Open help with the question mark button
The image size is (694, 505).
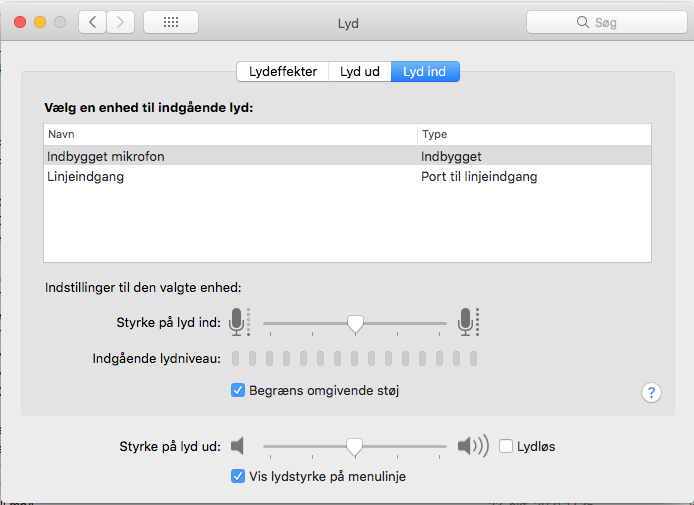(x=651, y=392)
